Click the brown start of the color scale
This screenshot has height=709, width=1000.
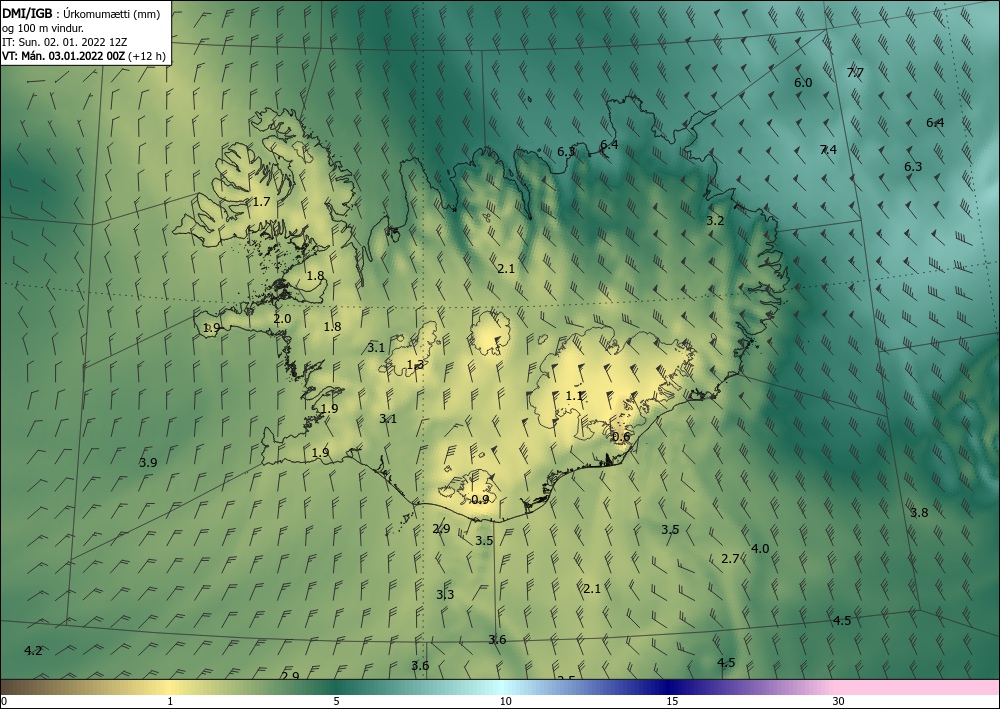tap(19, 687)
